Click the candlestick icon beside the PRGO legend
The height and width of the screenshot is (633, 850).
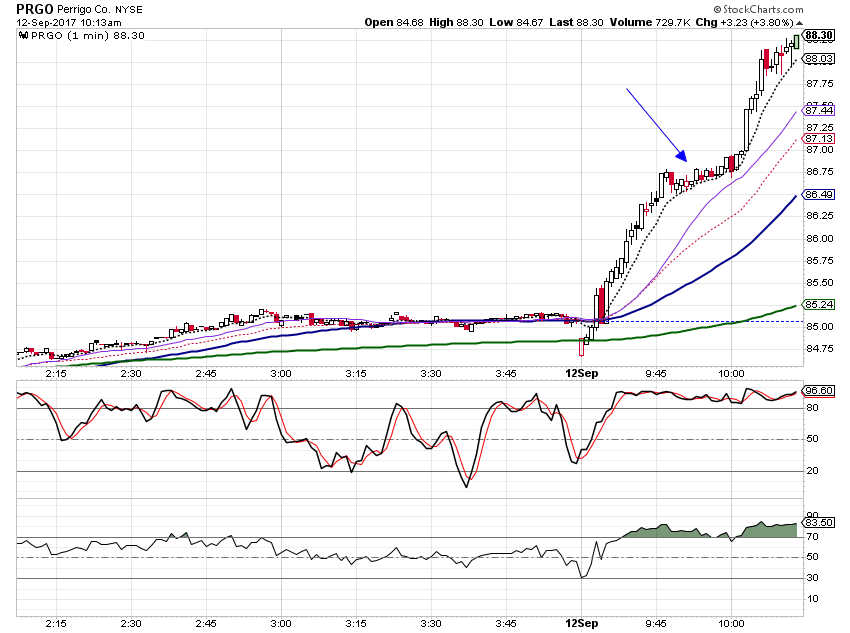click(23, 36)
